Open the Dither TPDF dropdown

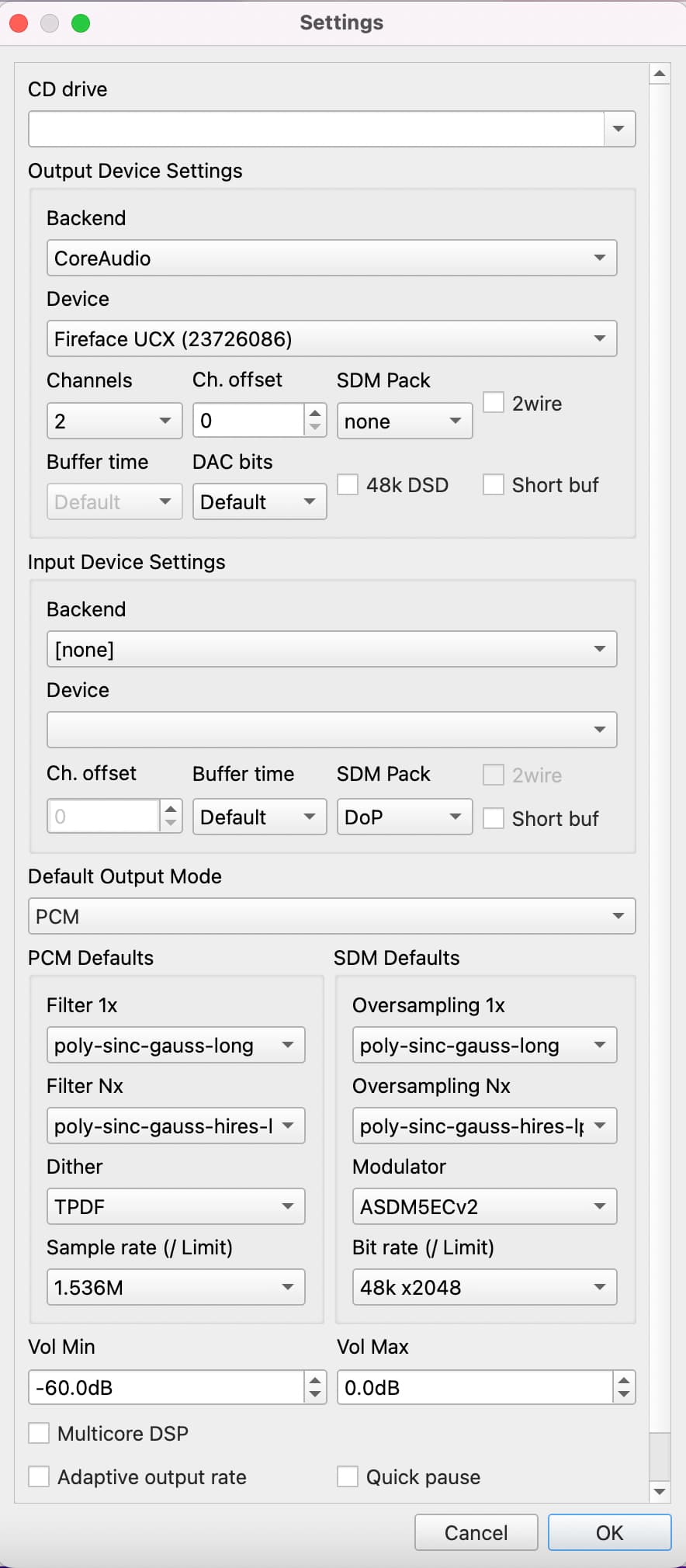[x=176, y=1206]
